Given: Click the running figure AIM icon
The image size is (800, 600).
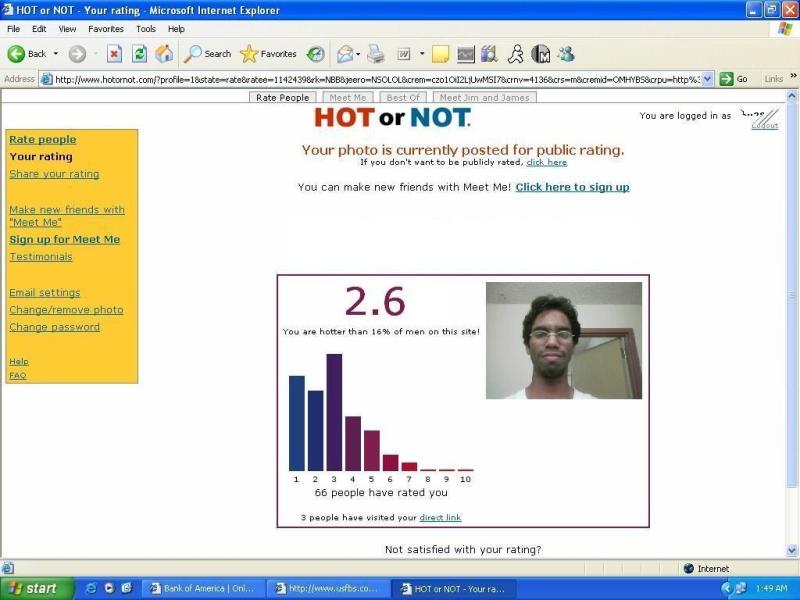Looking at the screenshot, I should [x=516, y=54].
